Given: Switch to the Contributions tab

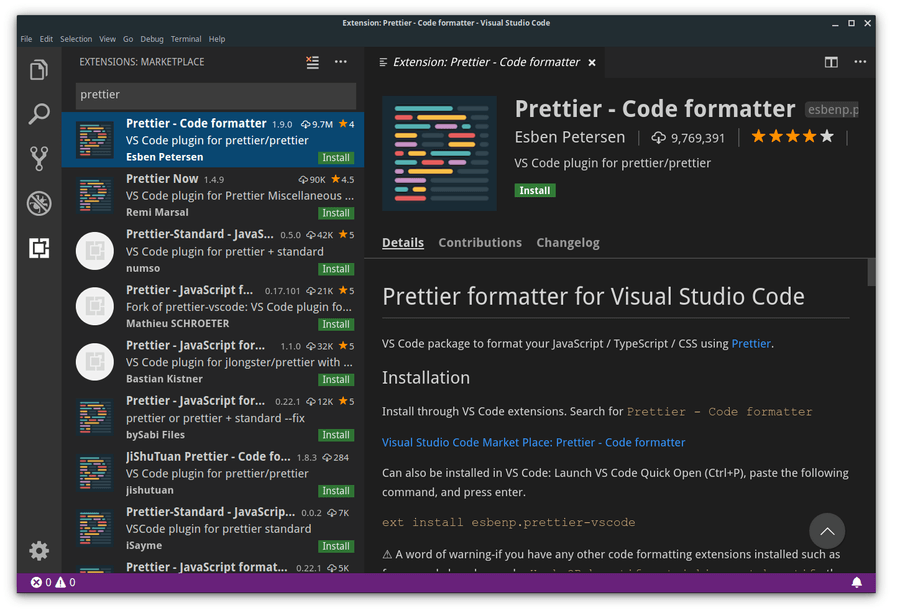Looking at the screenshot, I should point(480,242).
